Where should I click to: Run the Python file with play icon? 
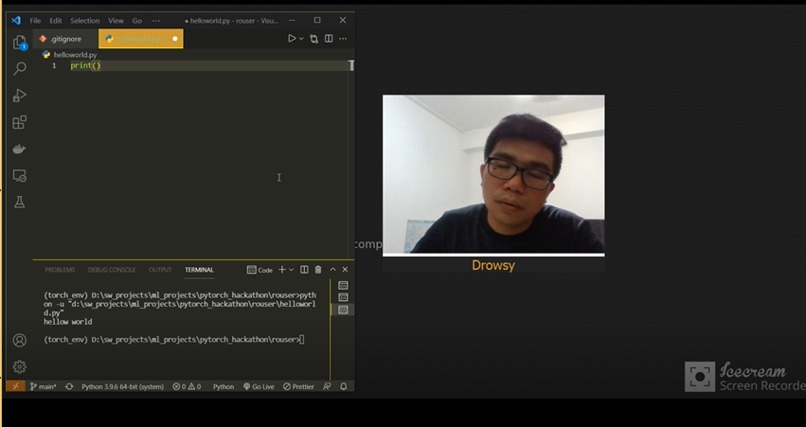pyautogui.click(x=291, y=39)
